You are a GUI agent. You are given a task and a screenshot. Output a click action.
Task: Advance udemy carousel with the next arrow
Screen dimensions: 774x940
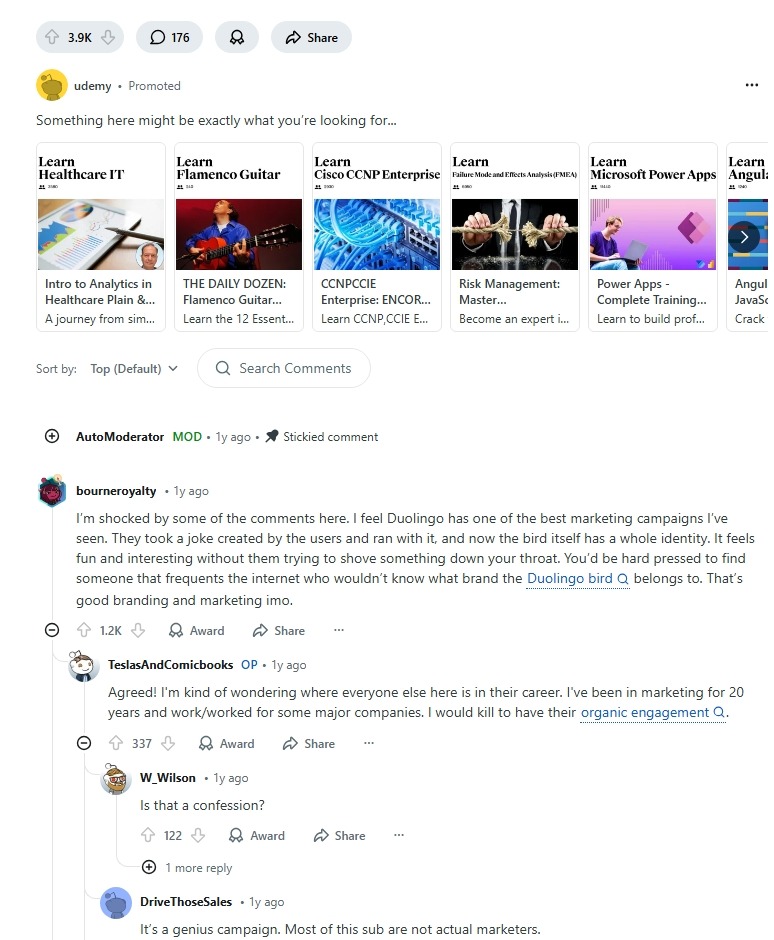coord(743,237)
